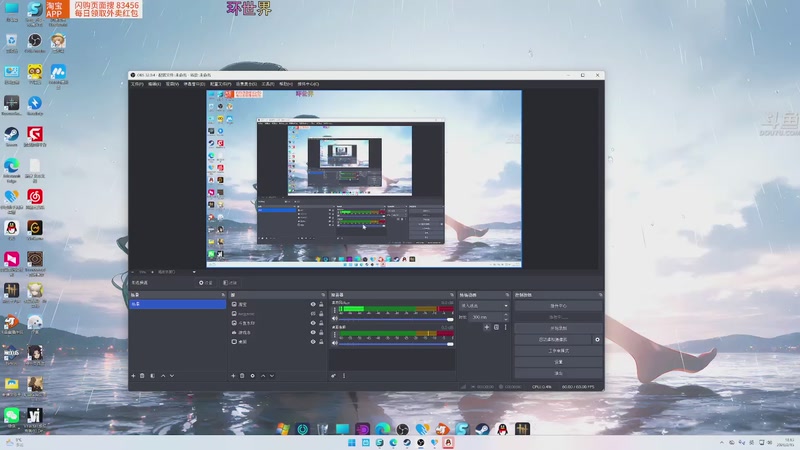Add a scene transition with plus icon
The width and height of the screenshot is (800, 450).
pos(487,328)
